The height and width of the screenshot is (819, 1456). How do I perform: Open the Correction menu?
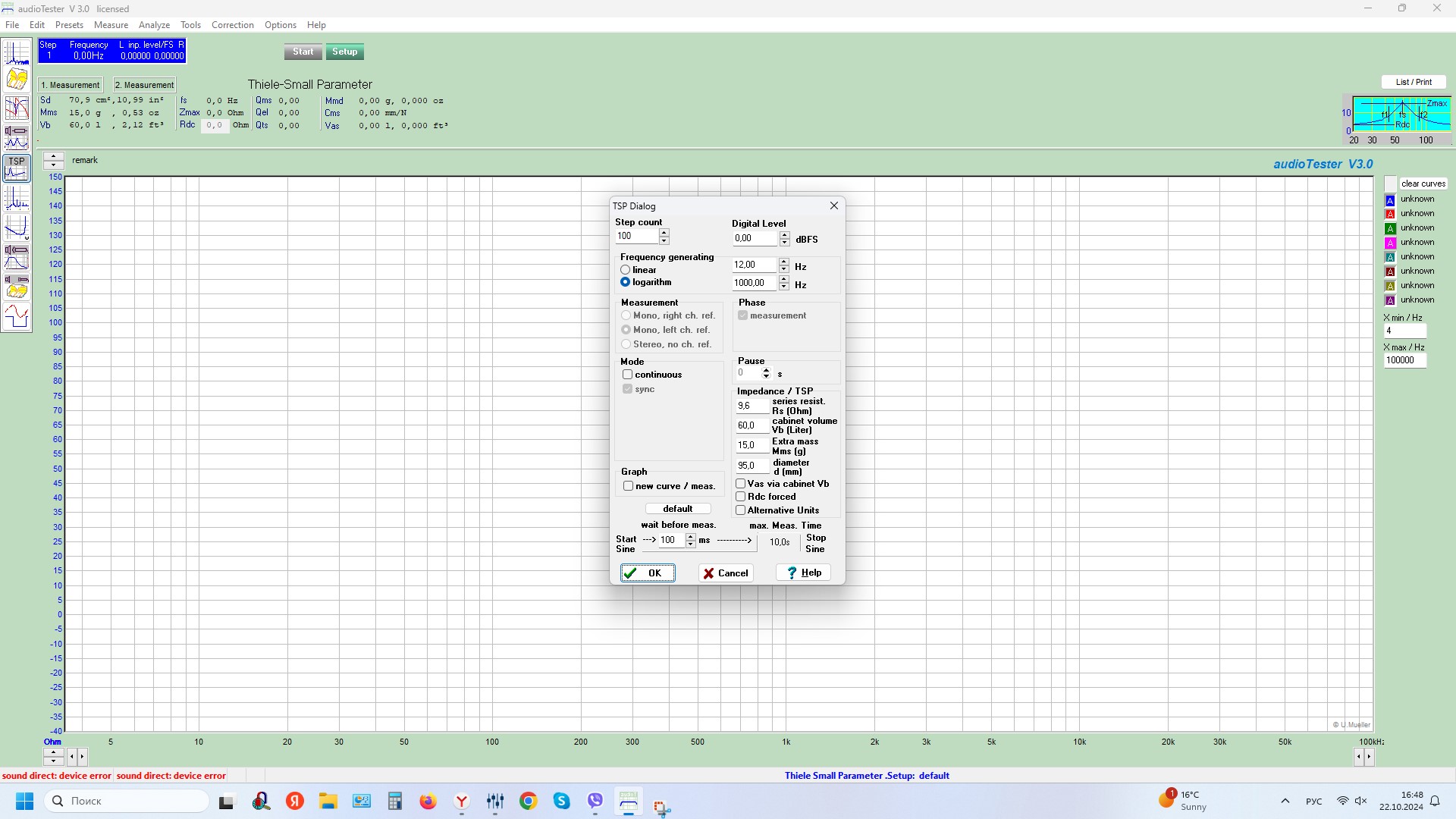[232, 25]
